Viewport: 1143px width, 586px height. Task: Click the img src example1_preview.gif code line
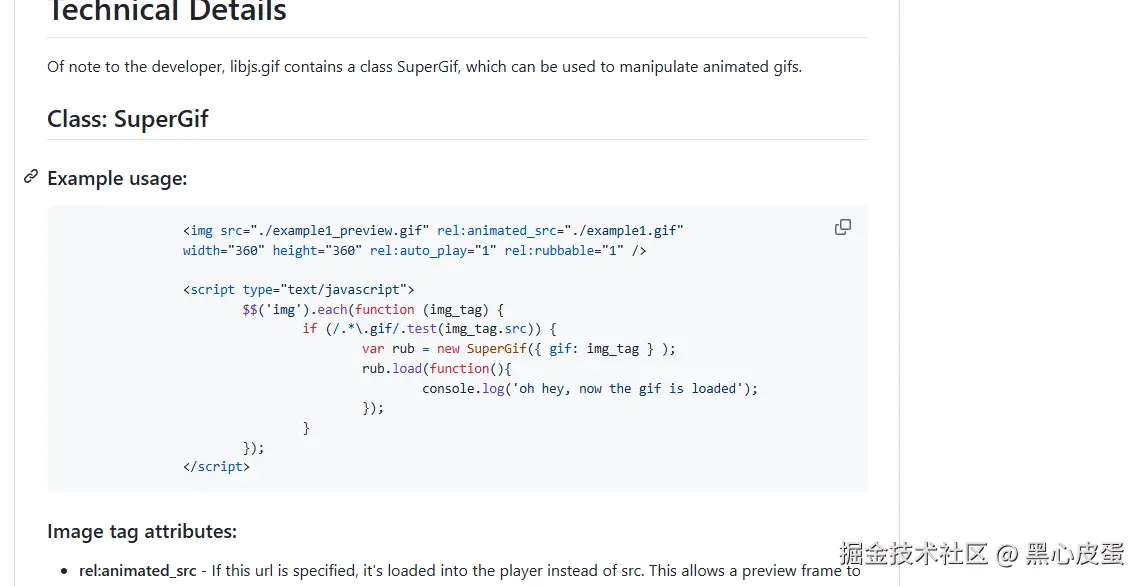point(433,231)
